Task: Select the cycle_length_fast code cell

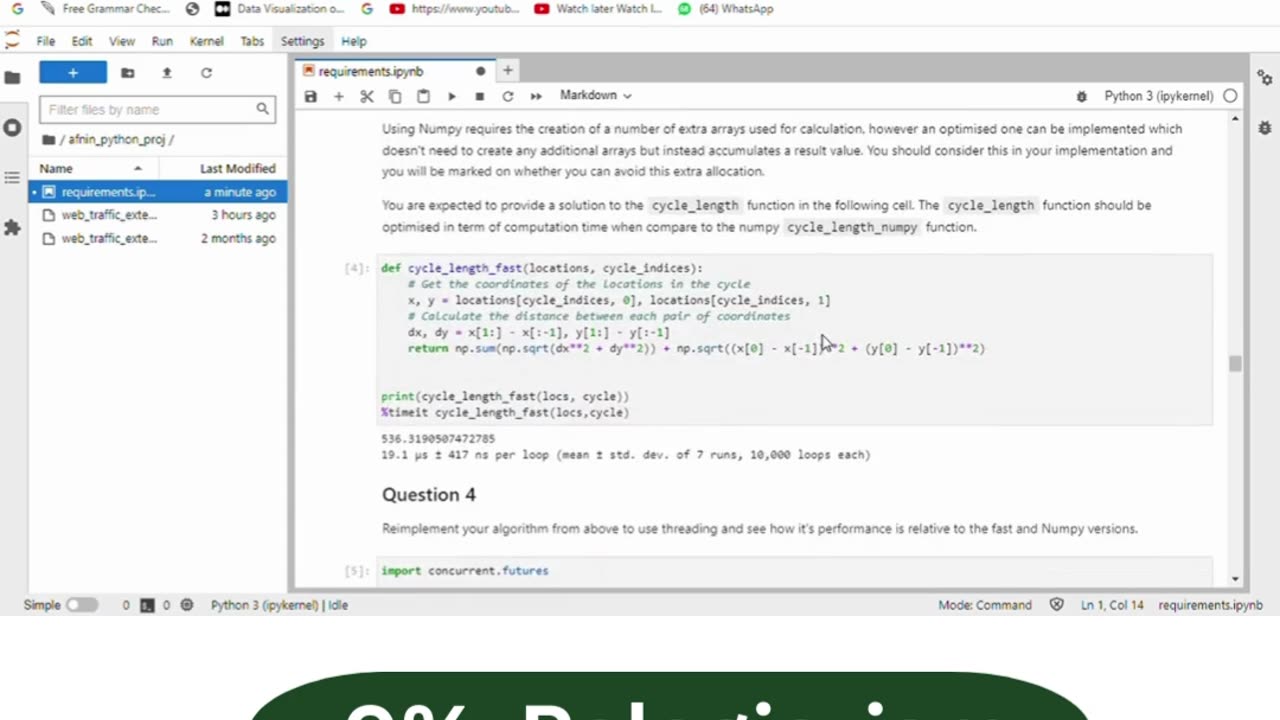Action: pyautogui.click(x=796, y=340)
